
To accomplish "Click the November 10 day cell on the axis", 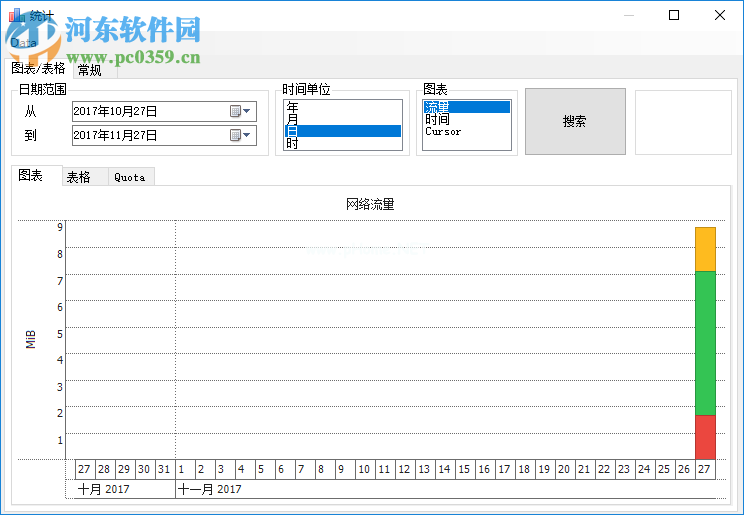I will 365,469.
